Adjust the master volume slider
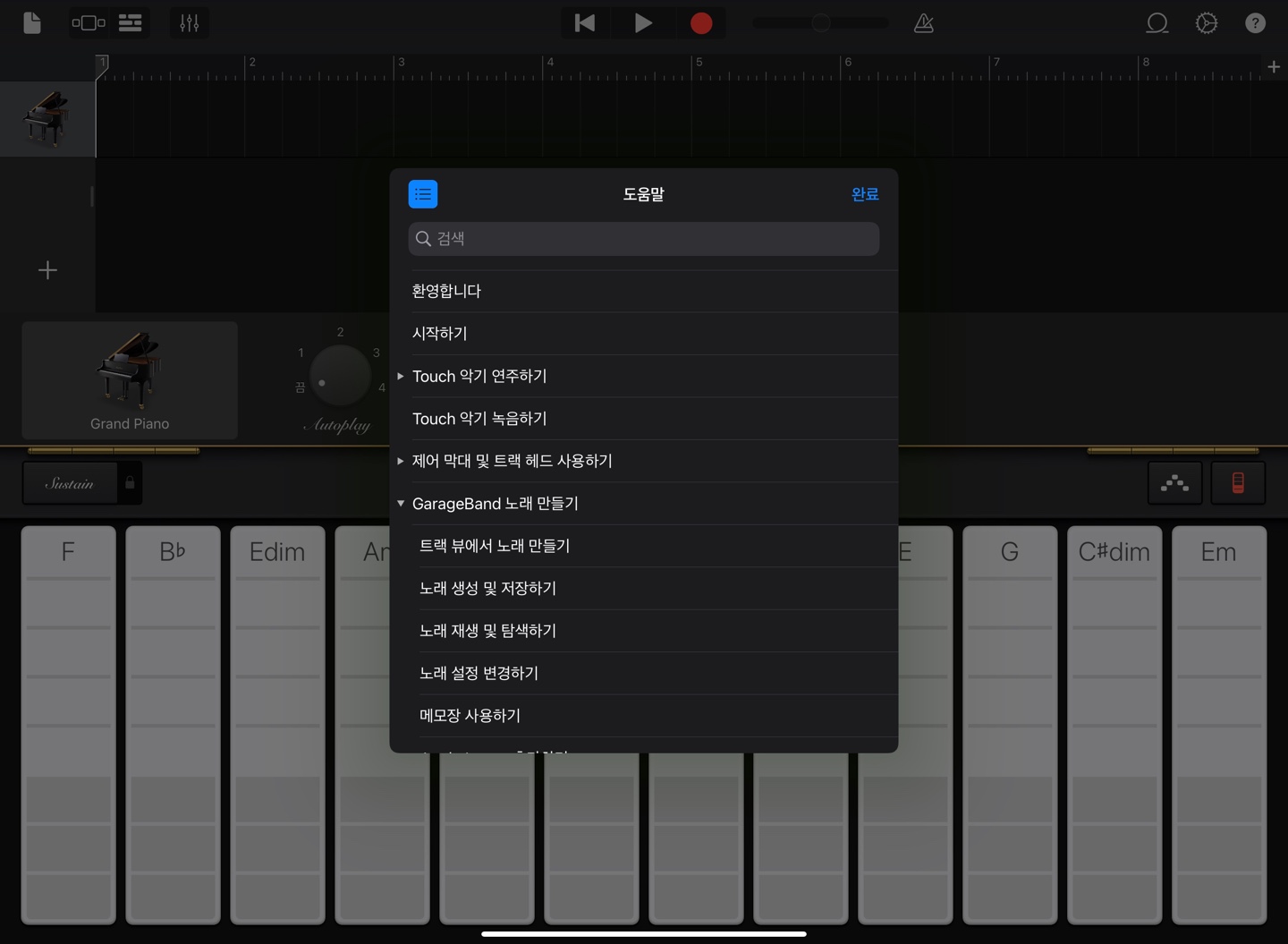This screenshot has height=944, width=1288. tap(820, 23)
